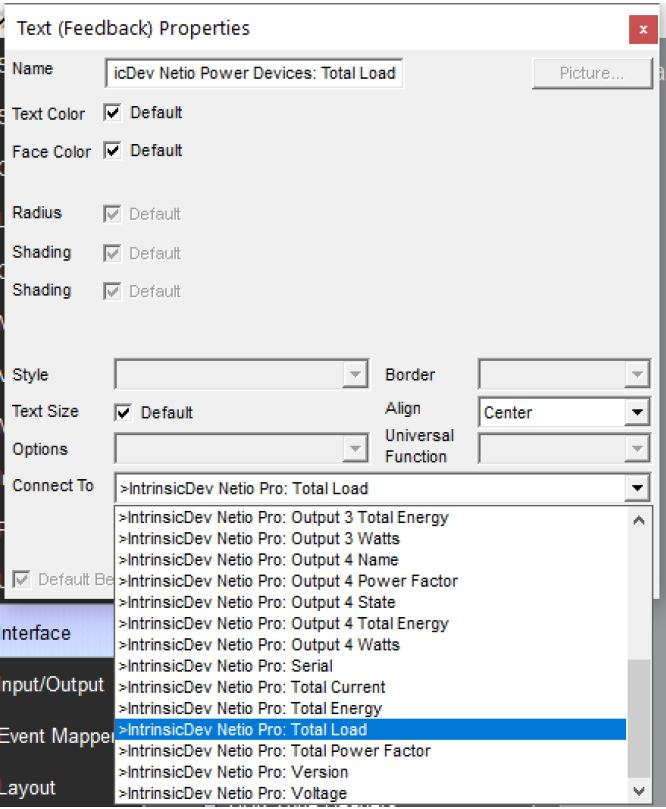This screenshot has width=666, height=809.
Task: Select Output 4 Watts in list
Action: 370,644
